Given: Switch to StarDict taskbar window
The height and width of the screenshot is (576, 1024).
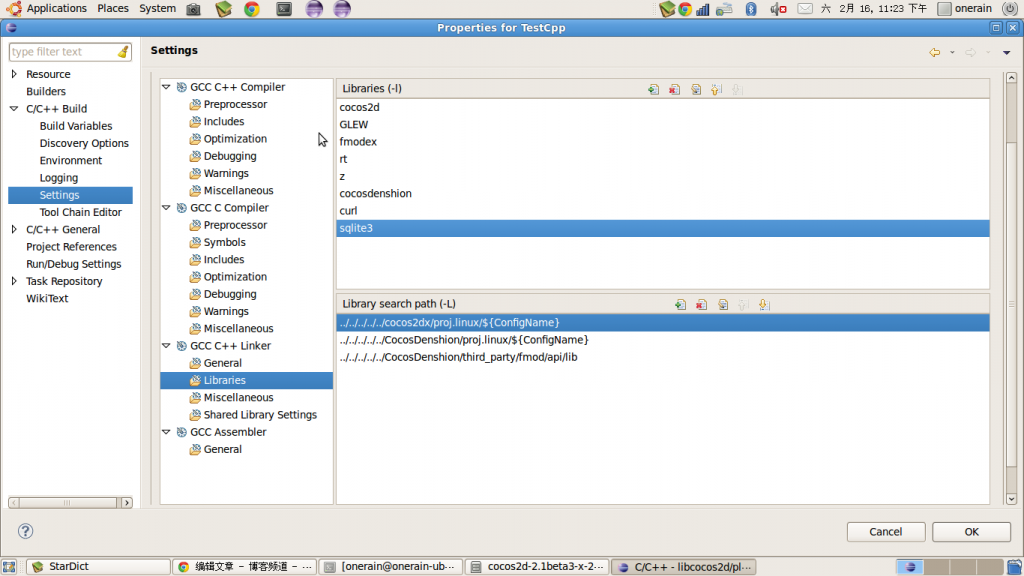Looking at the screenshot, I should tap(98, 566).
